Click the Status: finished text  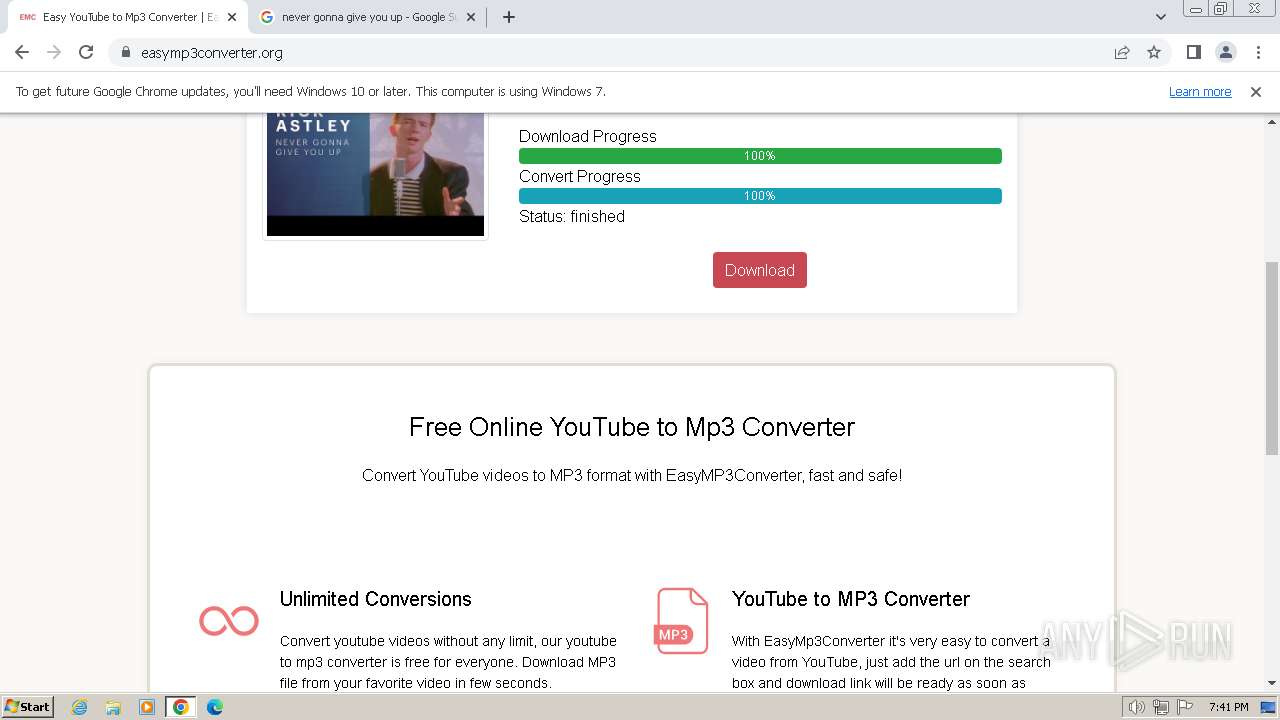[572, 216]
